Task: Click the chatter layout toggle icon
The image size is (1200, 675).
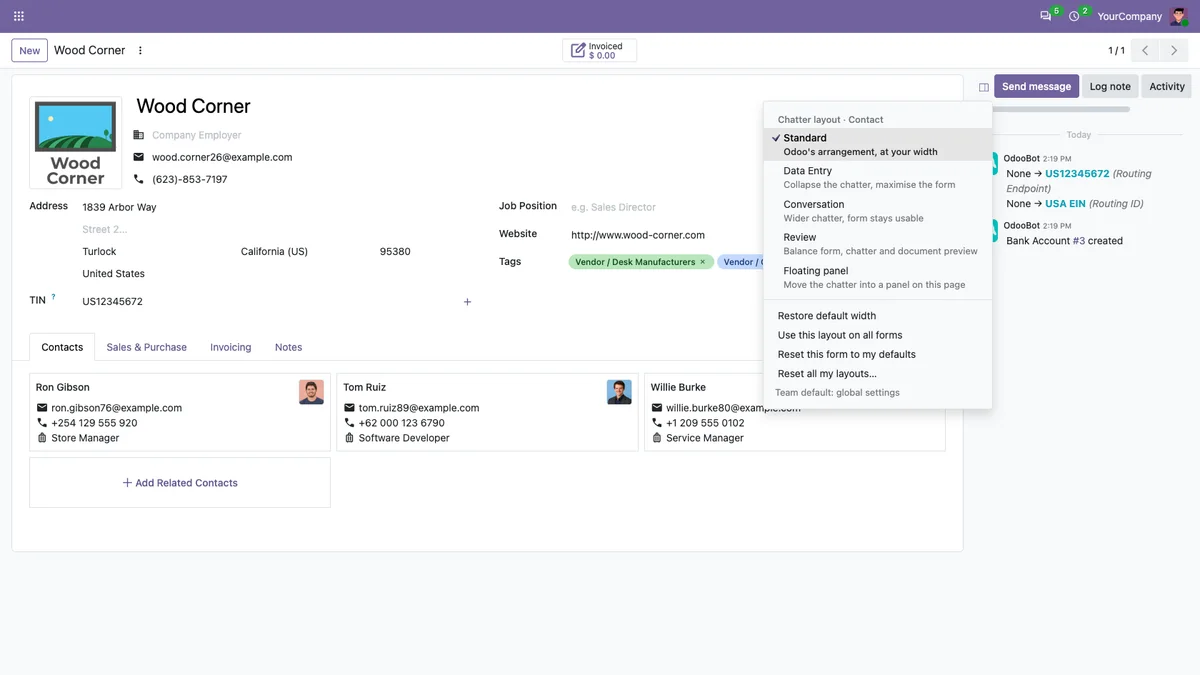Action: [984, 87]
